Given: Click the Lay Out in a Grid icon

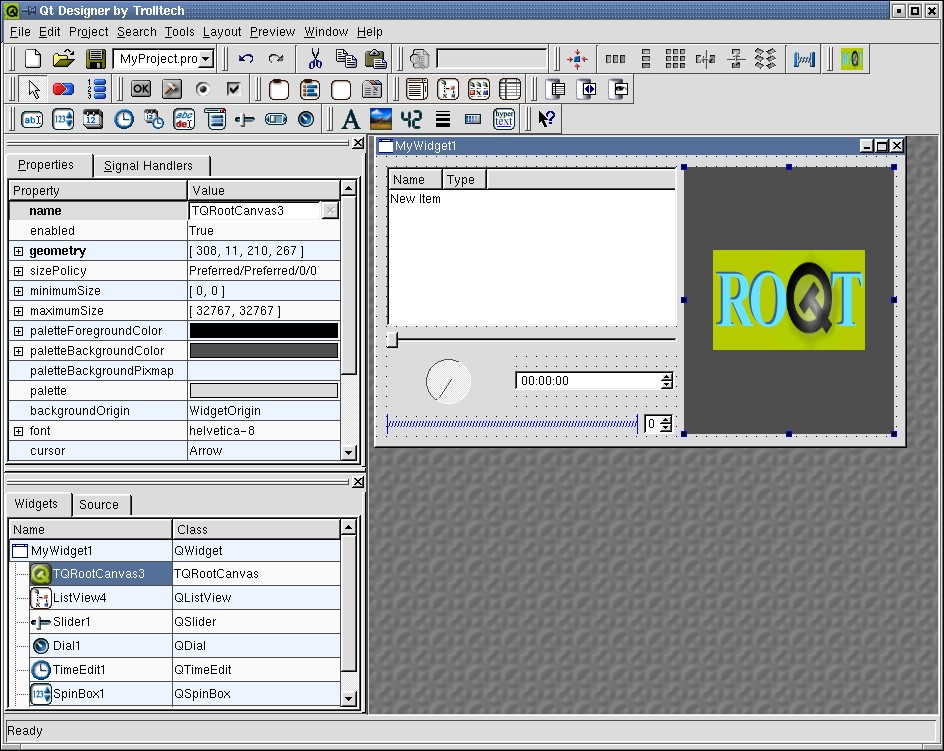Looking at the screenshot, I should coord(675,59).
